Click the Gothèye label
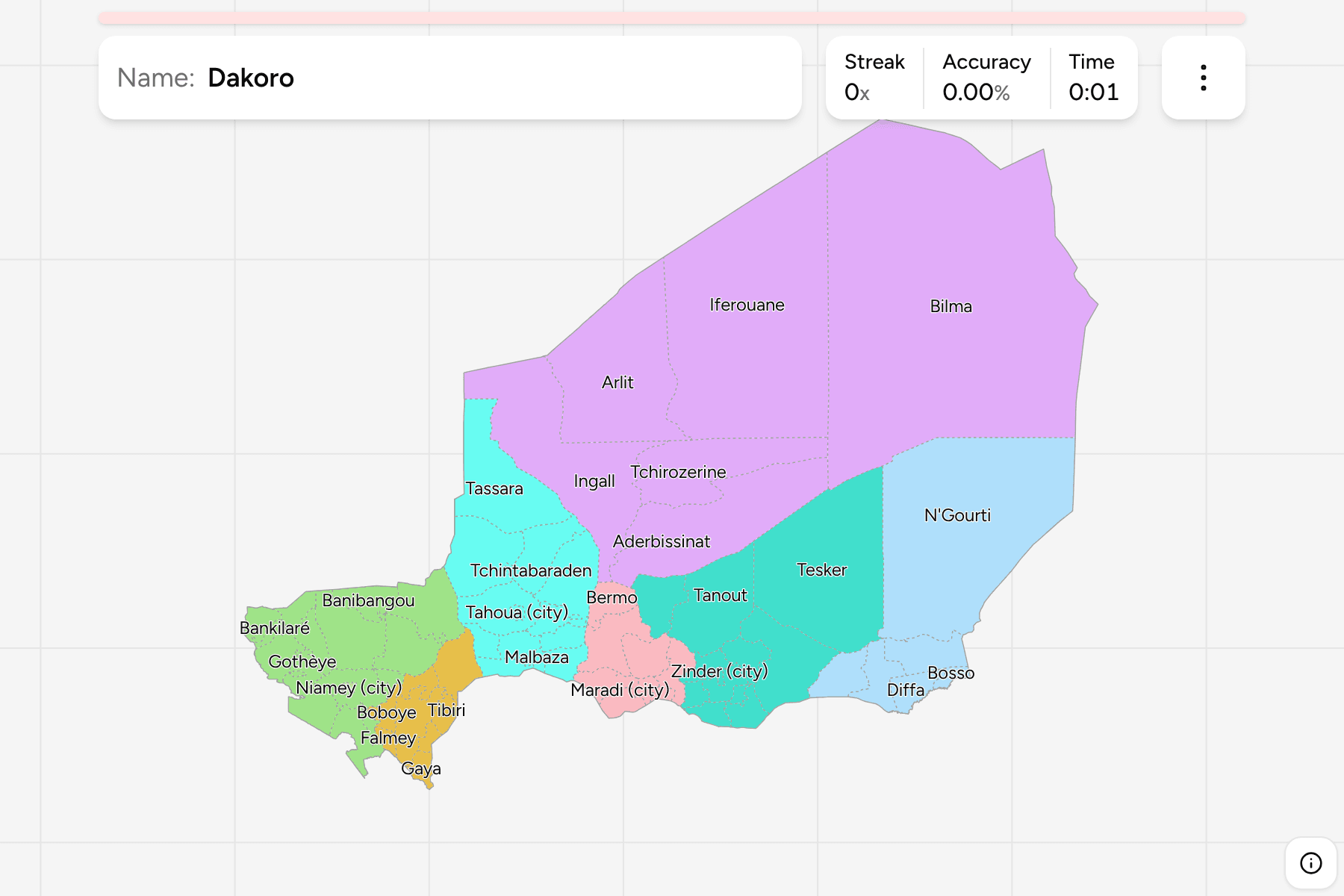The image size is (1344, 896). (302, 662)
